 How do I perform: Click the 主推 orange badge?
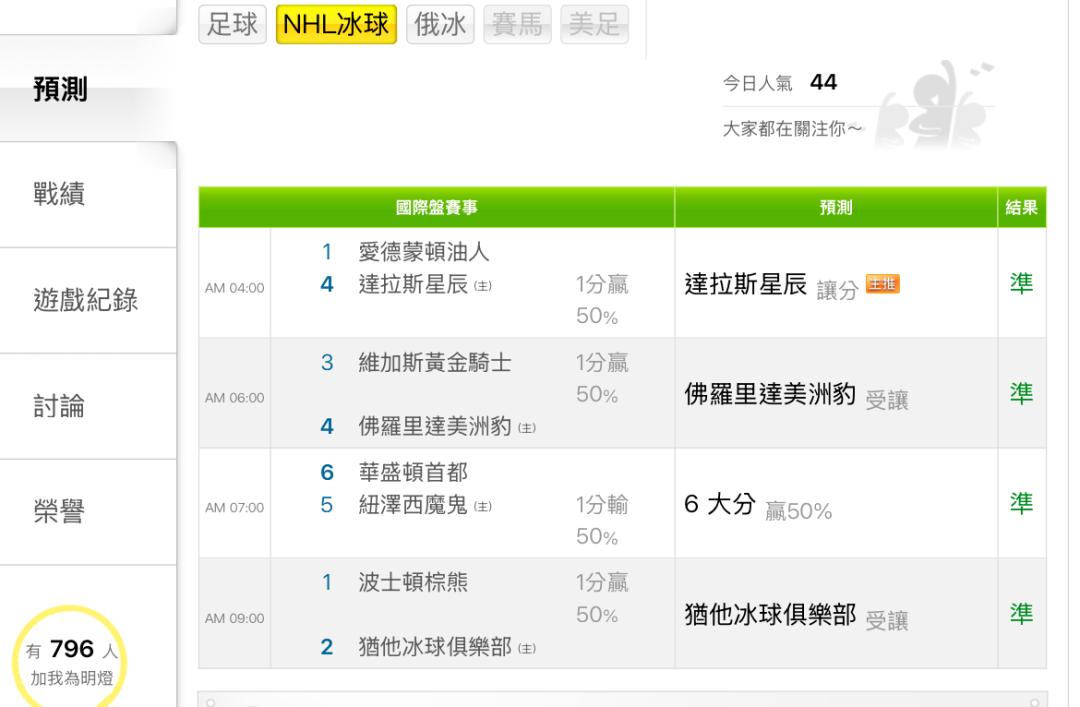882,284
